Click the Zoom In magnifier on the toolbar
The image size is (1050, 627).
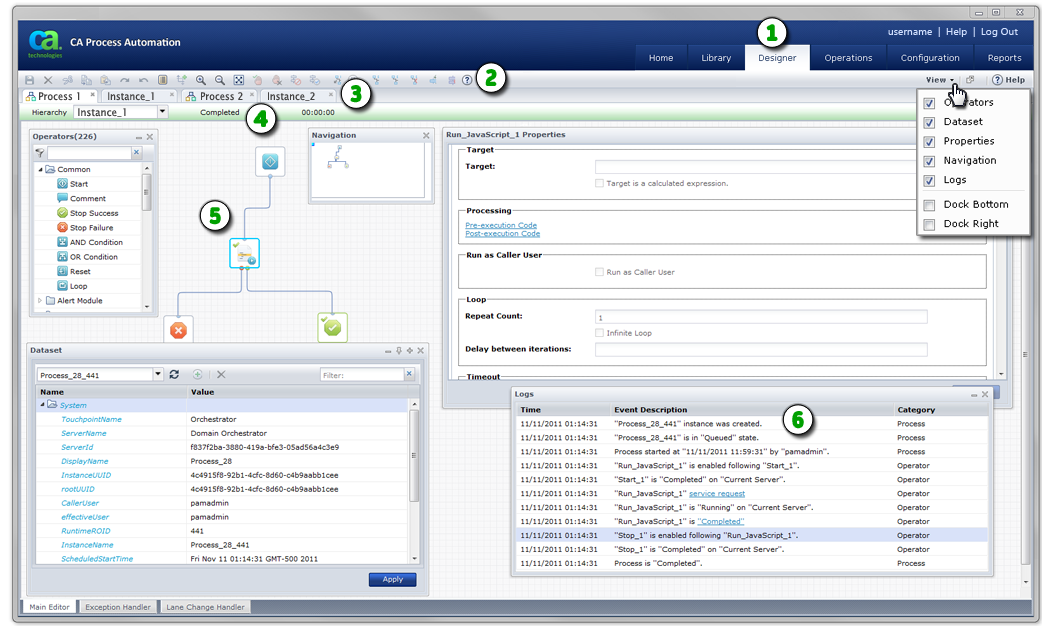[200, 79]
